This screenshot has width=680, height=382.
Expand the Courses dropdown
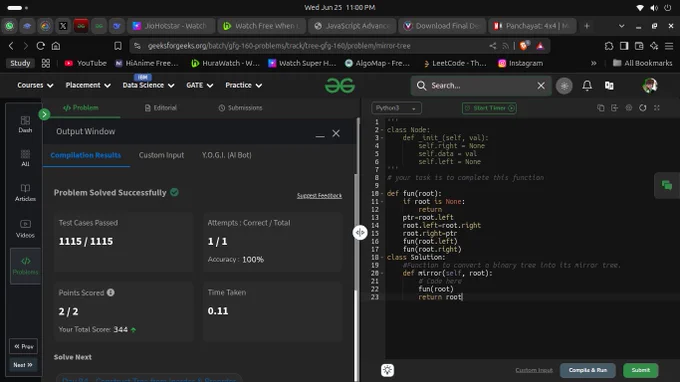(x=35, y=85)
